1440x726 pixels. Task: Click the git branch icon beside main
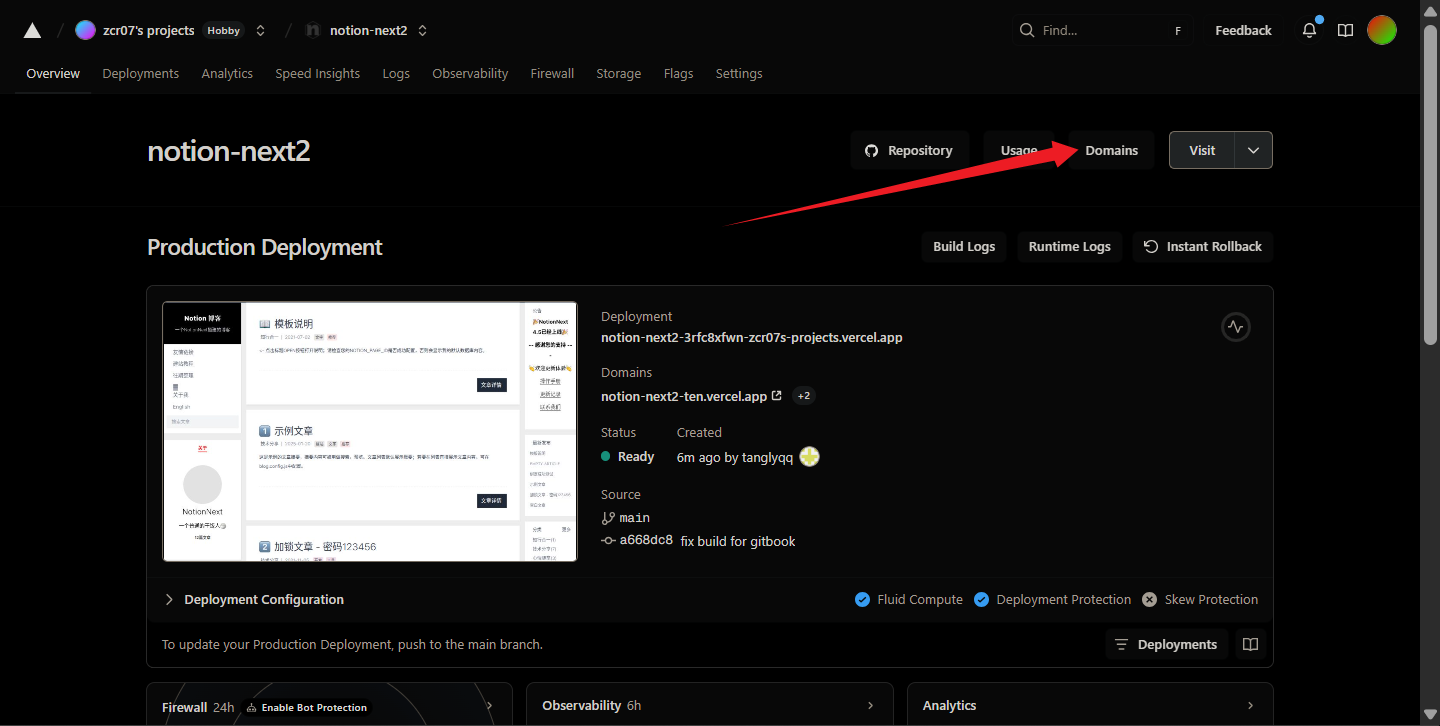point(608,518)
